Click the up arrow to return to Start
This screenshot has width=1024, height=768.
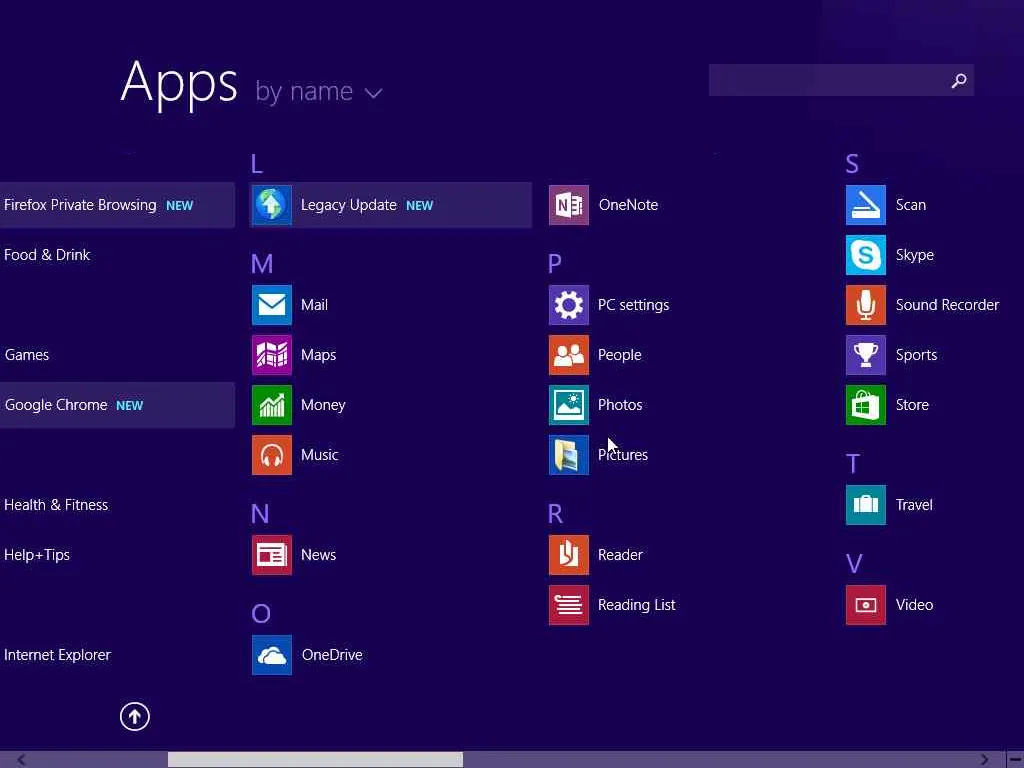(x=135, y=716)
